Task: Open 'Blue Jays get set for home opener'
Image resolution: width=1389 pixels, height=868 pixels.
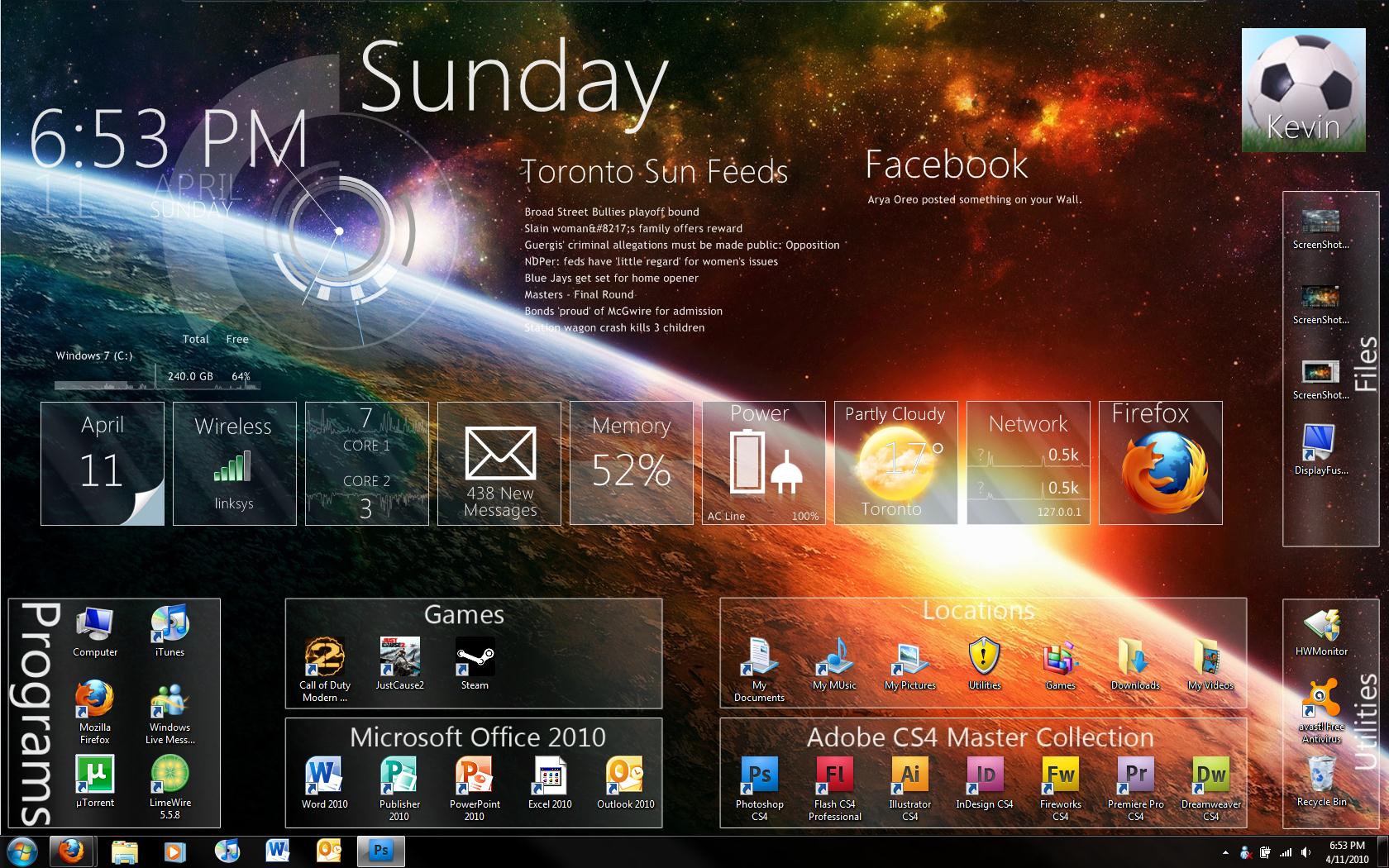Action: pyautogui.click(x=612, y=278)
